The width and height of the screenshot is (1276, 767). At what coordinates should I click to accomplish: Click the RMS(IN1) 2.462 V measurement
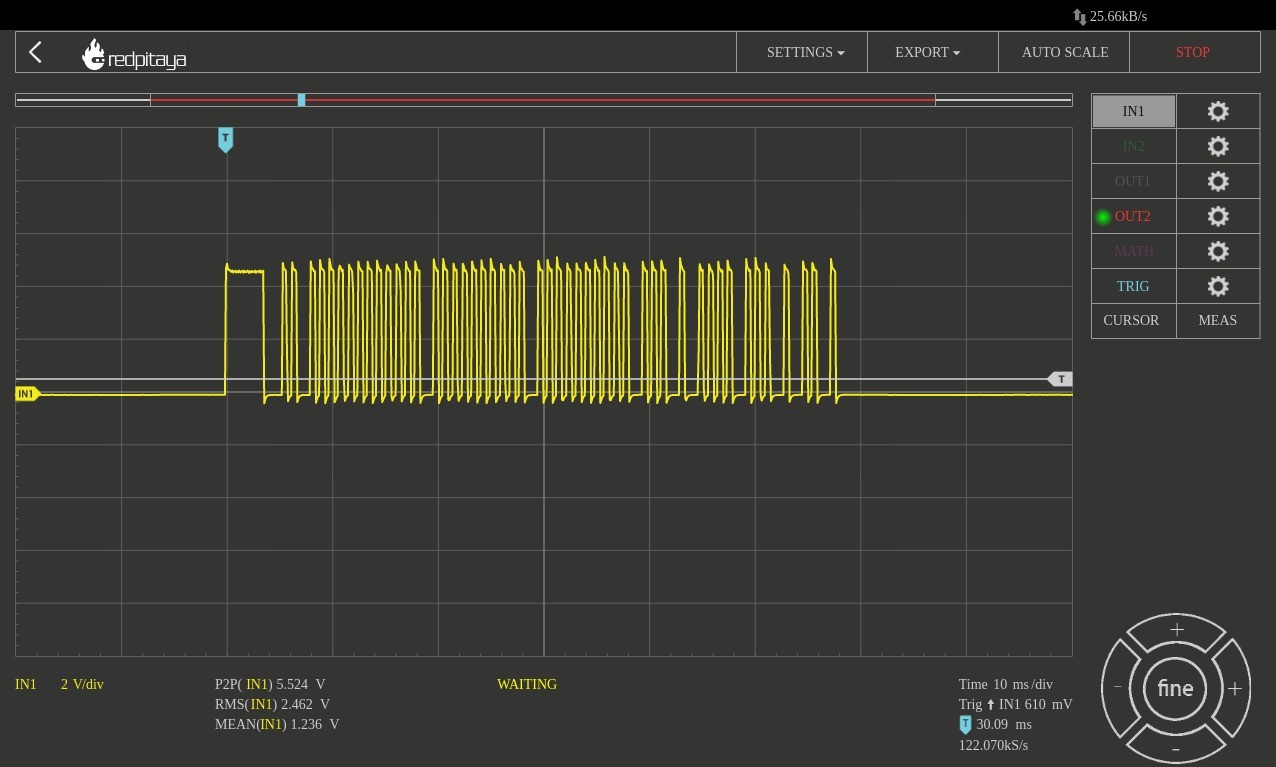pos(272,705)
